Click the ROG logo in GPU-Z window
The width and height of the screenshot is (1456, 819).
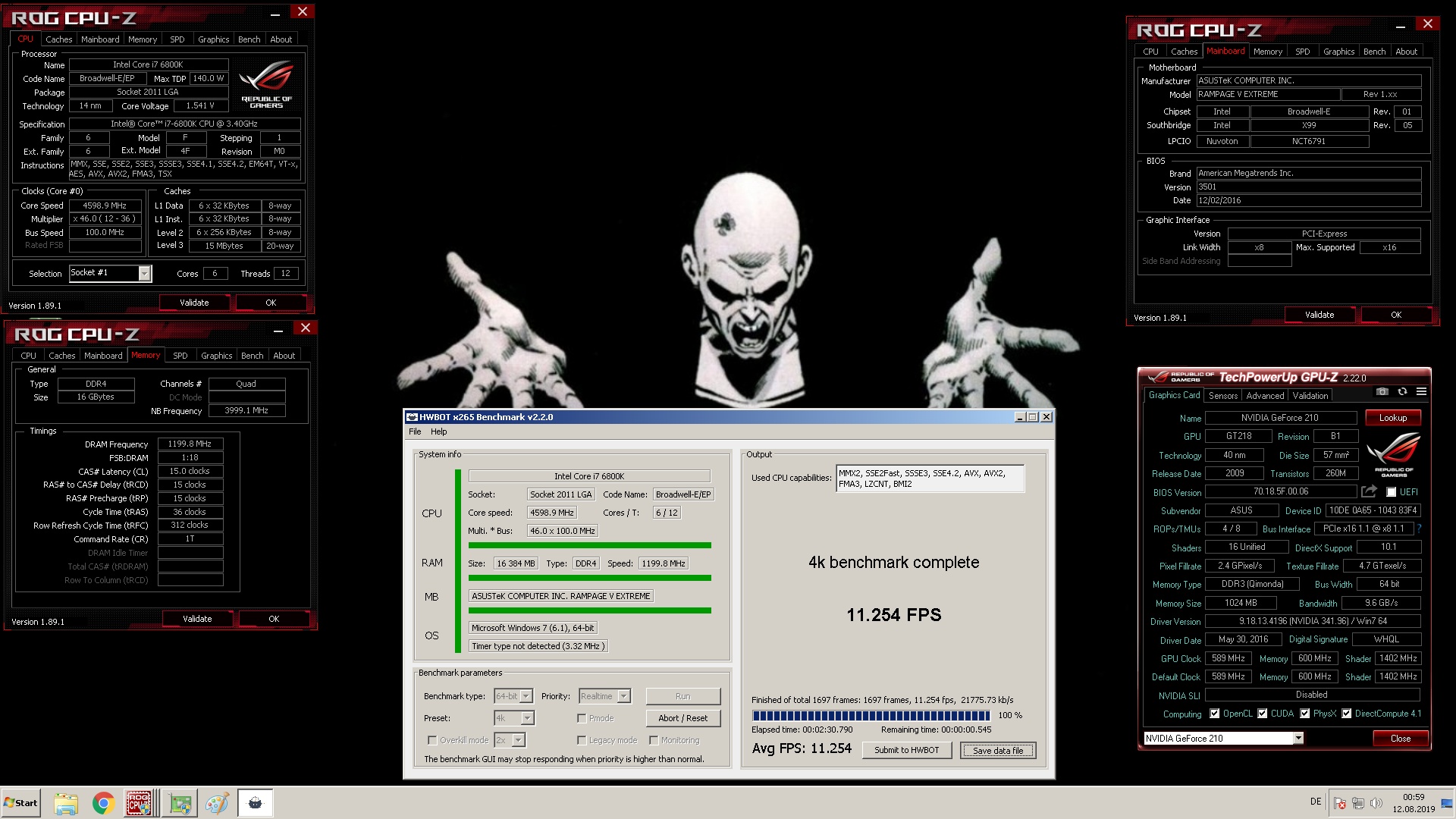1394,453
